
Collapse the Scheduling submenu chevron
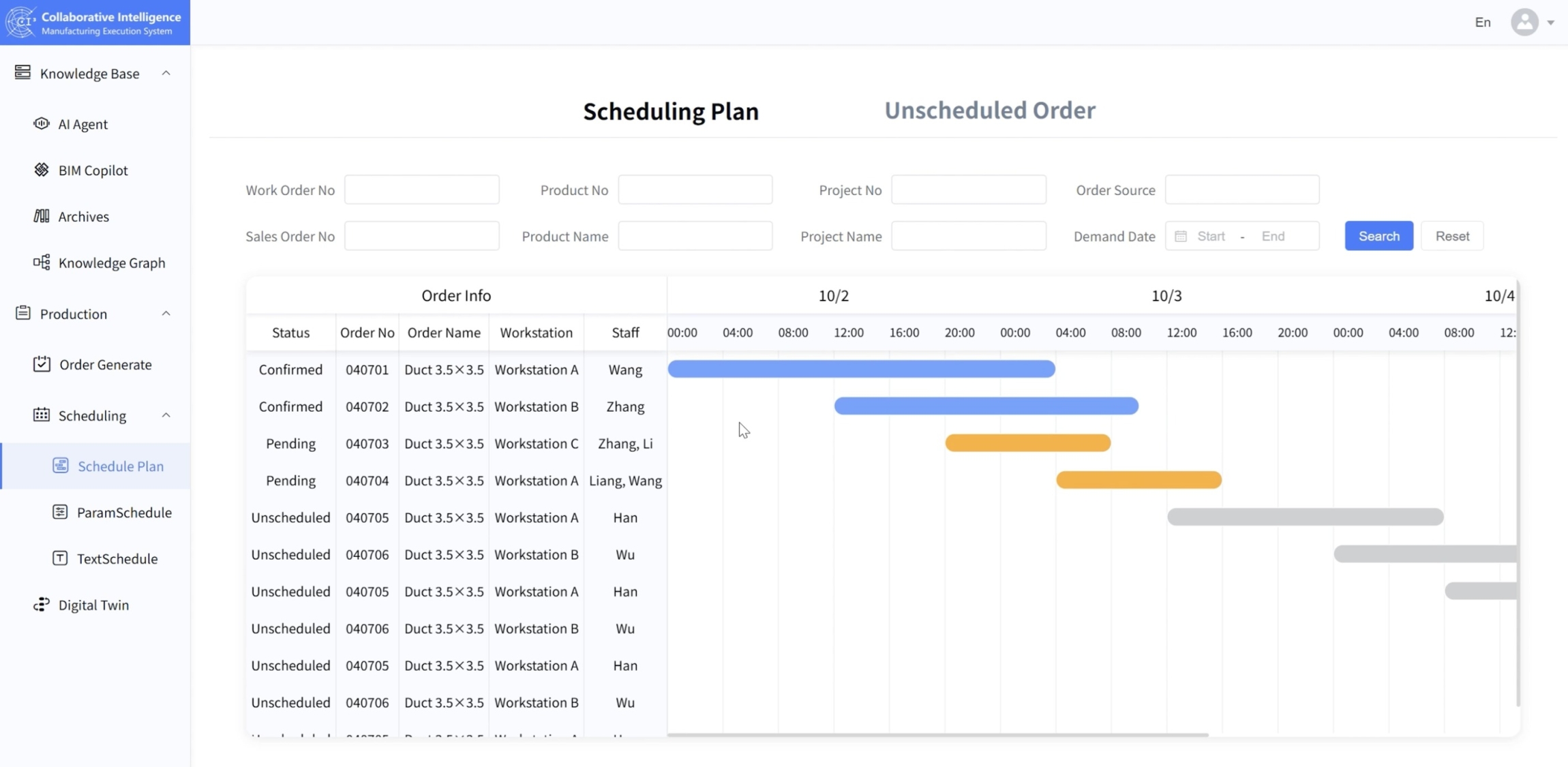click(x=166, y=415)
